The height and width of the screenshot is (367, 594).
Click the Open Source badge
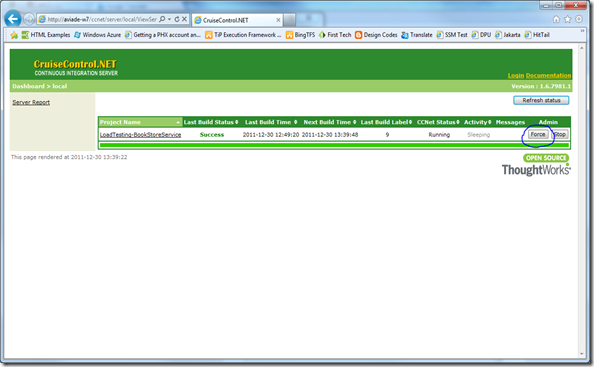click(546, 158)
